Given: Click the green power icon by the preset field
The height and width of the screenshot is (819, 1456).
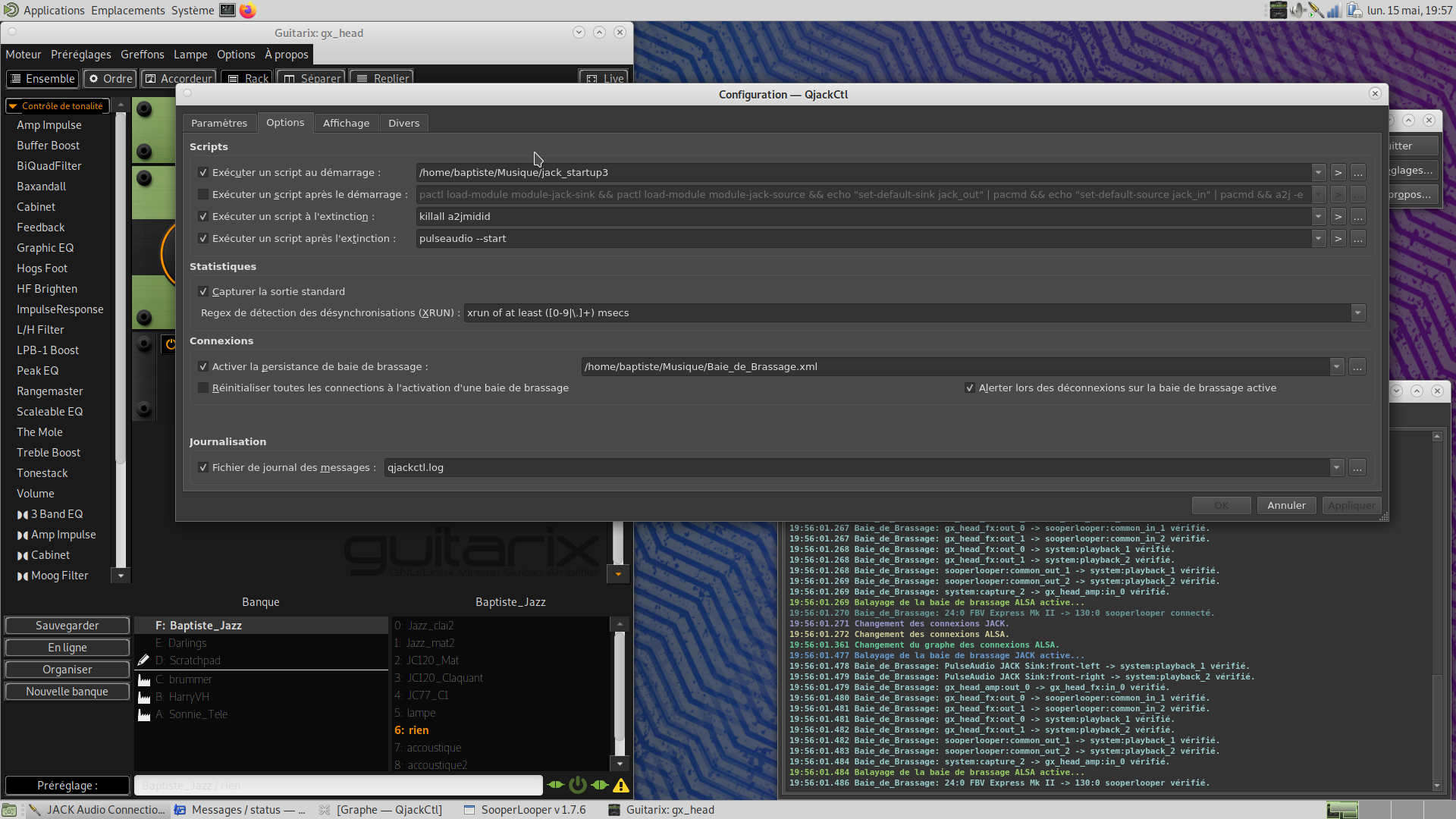Looking at the screenshot, I should click(578, 785).
